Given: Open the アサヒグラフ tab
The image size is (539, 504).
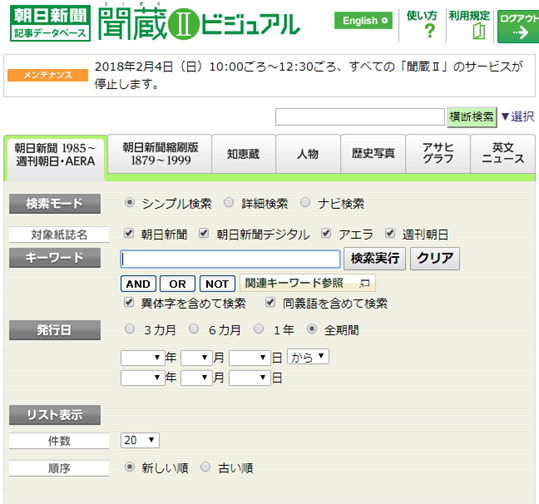Looking at the screenshot, I should (438, 154).
